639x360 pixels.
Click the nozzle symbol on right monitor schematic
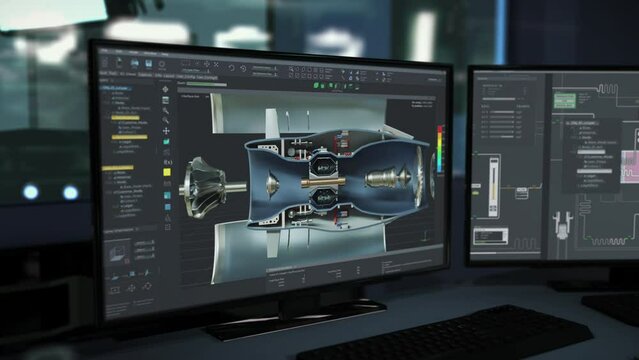tap(562, 224)
